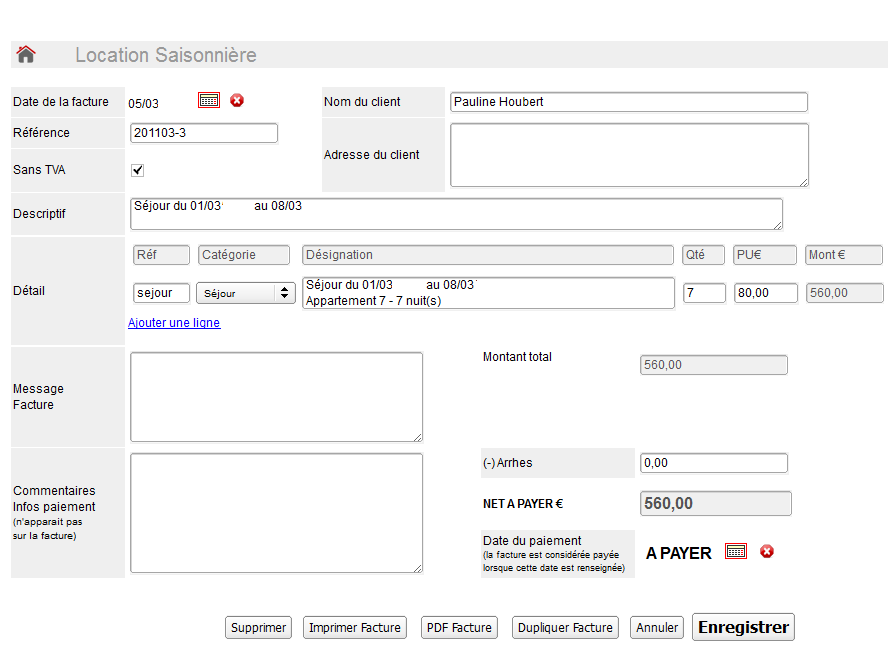Click the Qté quantity field
Viewport: 888px width, 660px height.
coord(704,293)
